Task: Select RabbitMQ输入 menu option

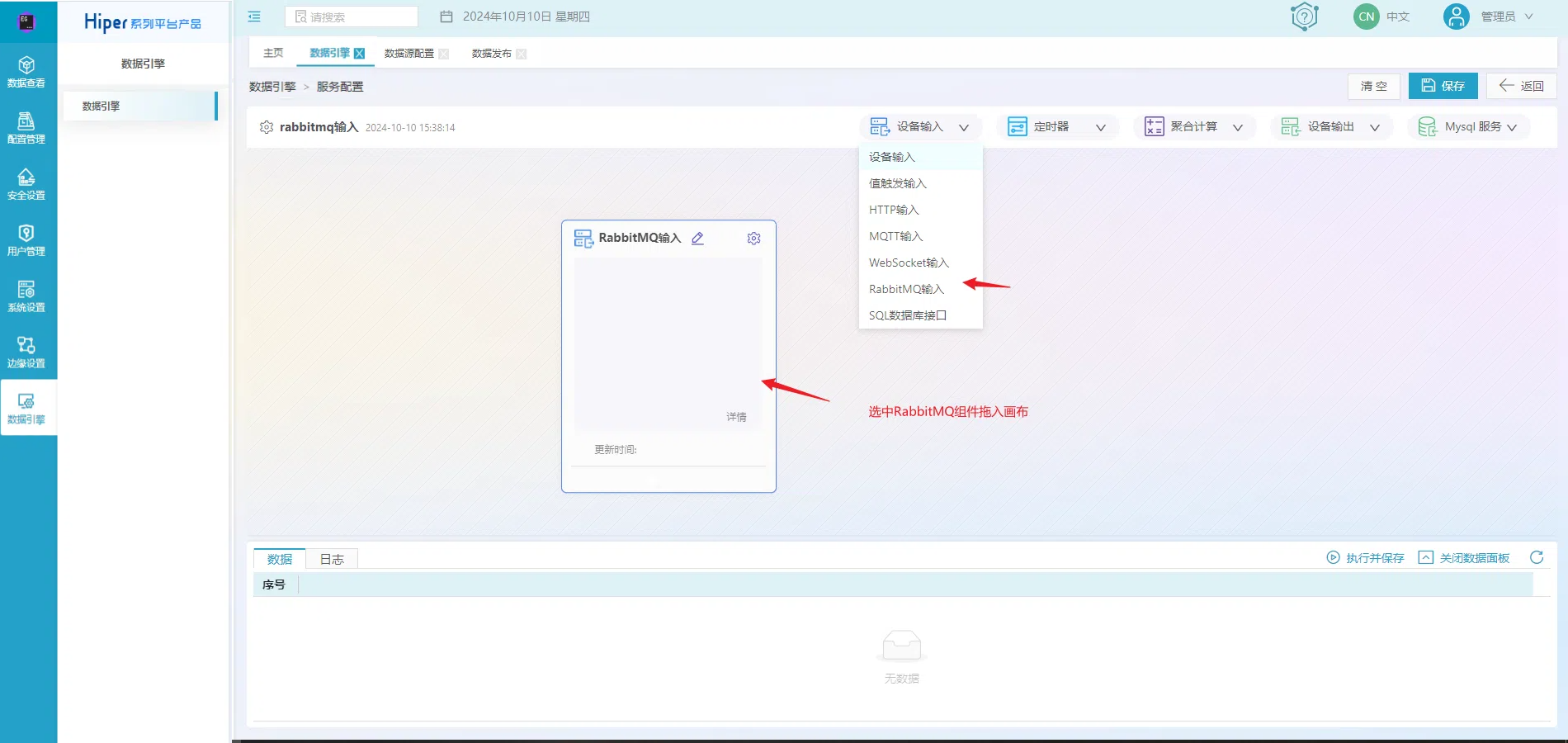Action: (921, 289)
